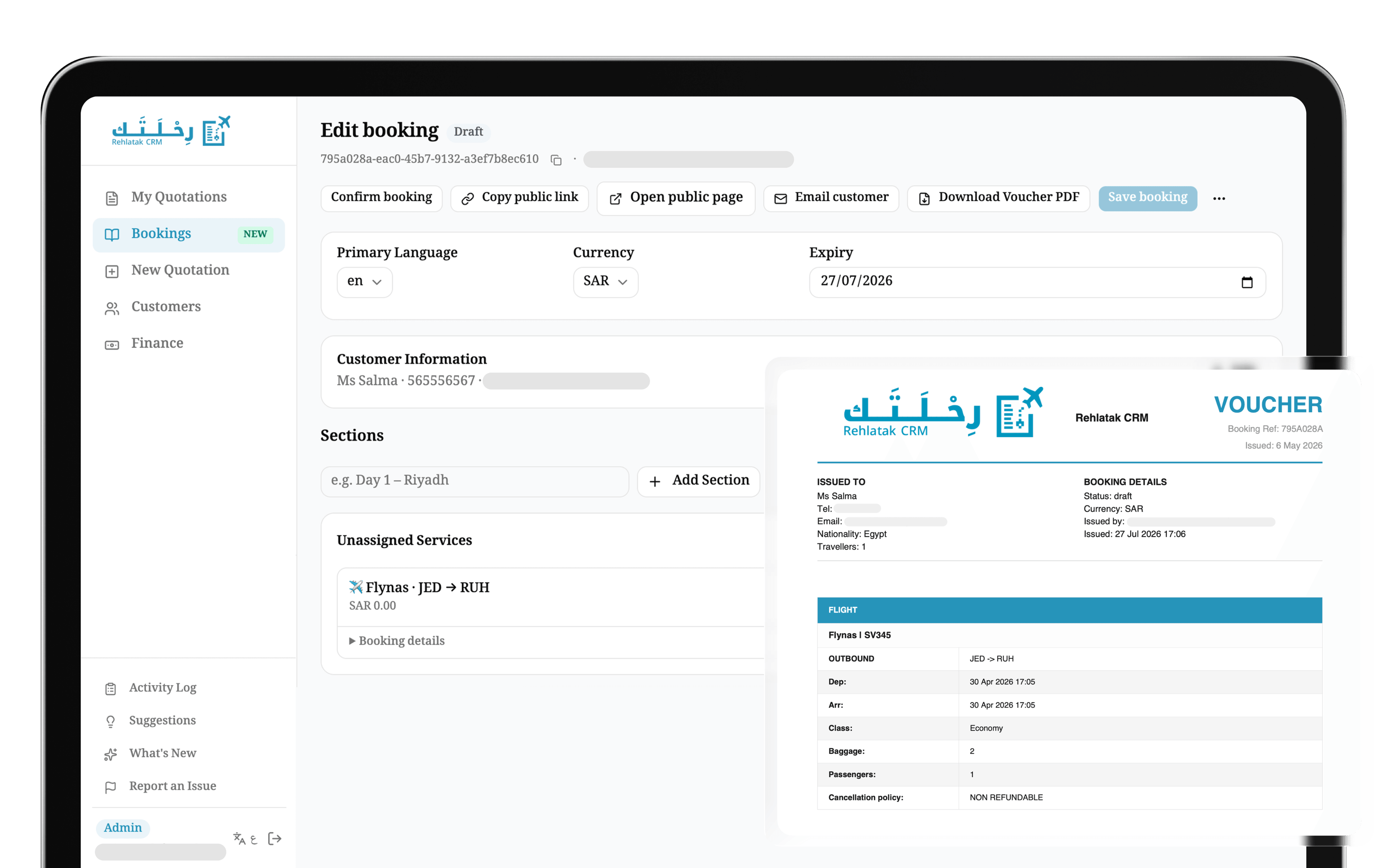This screenshot has height=868, width=1389.
Task: Navigate to Customers
Action: (189, 307)
